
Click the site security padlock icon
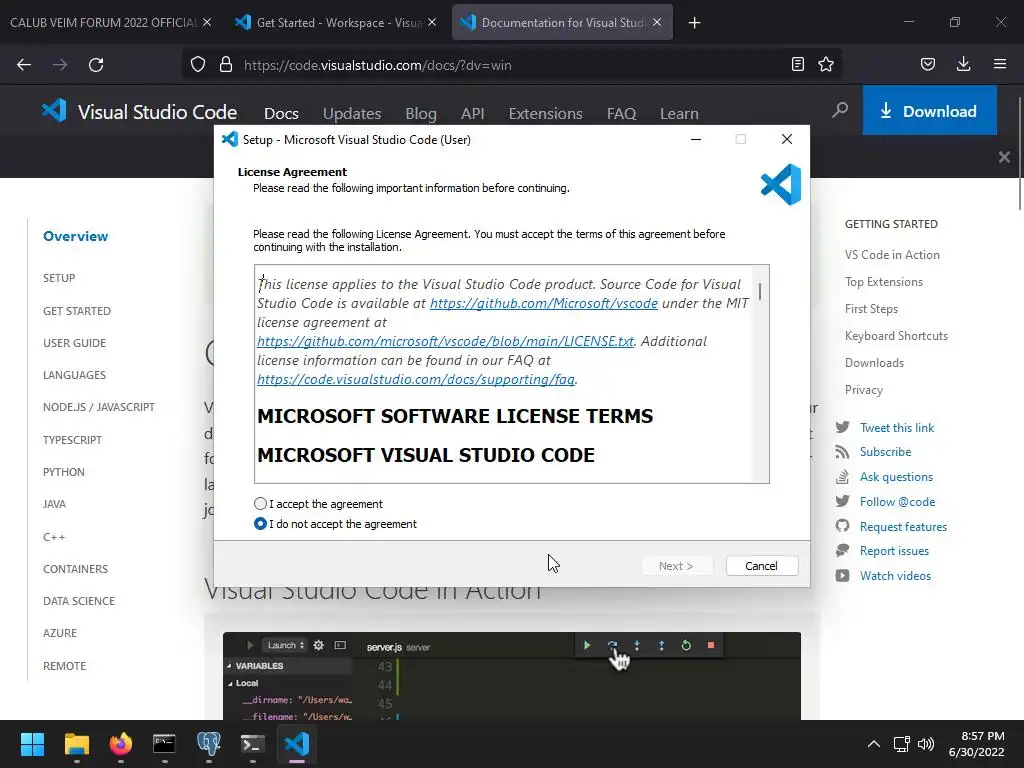(x=226, y=65)
